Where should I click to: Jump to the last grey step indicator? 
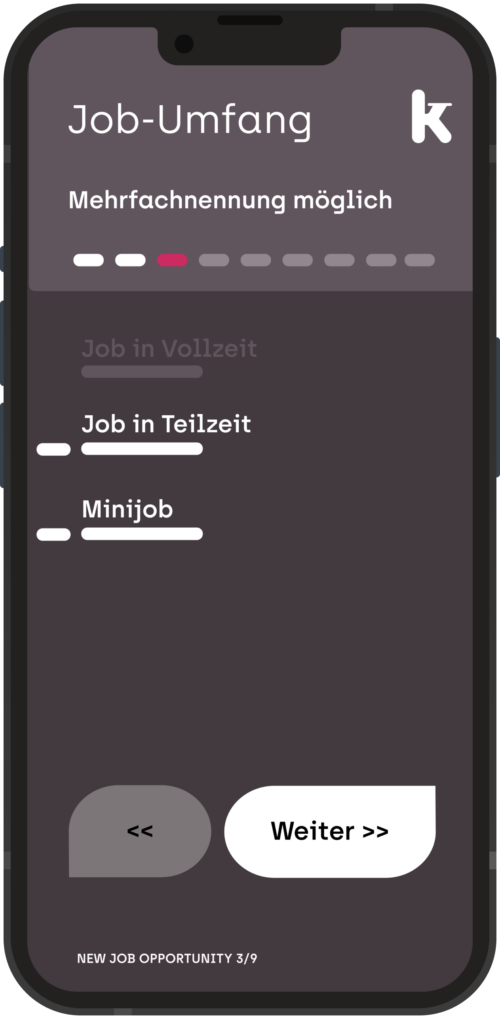click(x=419, y=260)
